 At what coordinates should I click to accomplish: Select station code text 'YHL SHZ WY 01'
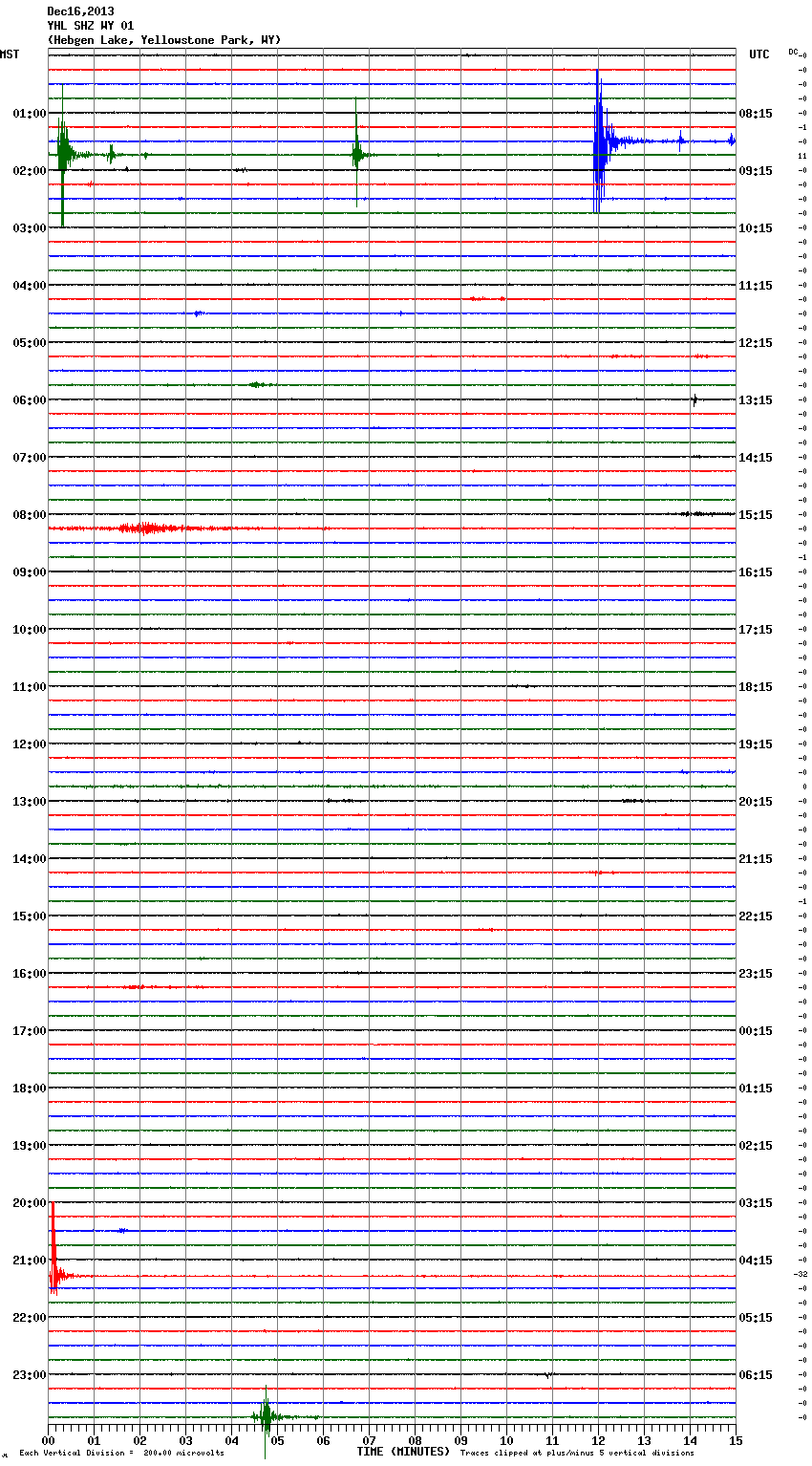coord(91,26)
